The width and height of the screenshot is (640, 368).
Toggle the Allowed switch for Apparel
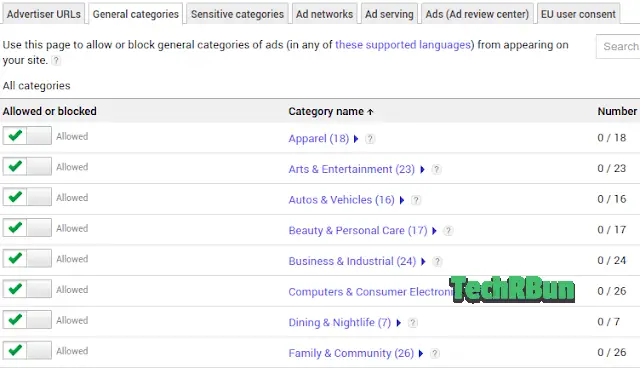click(x=27, y=136)
